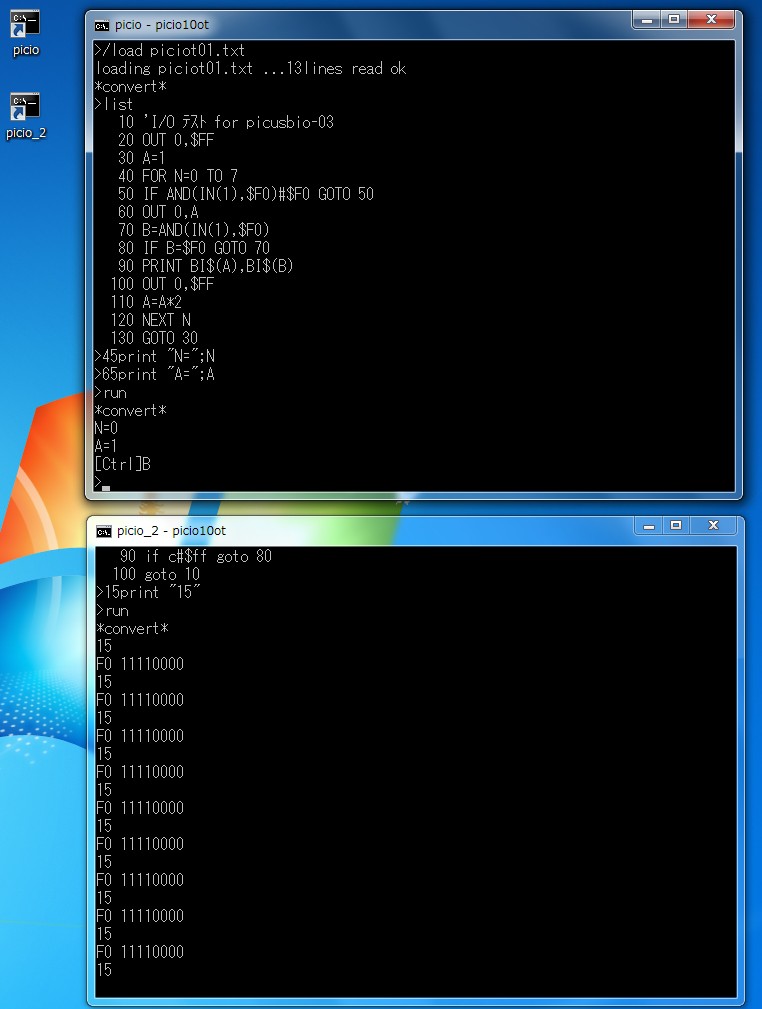Click line 10 'I/O for picusbio-03' comment

coord(226,122)
